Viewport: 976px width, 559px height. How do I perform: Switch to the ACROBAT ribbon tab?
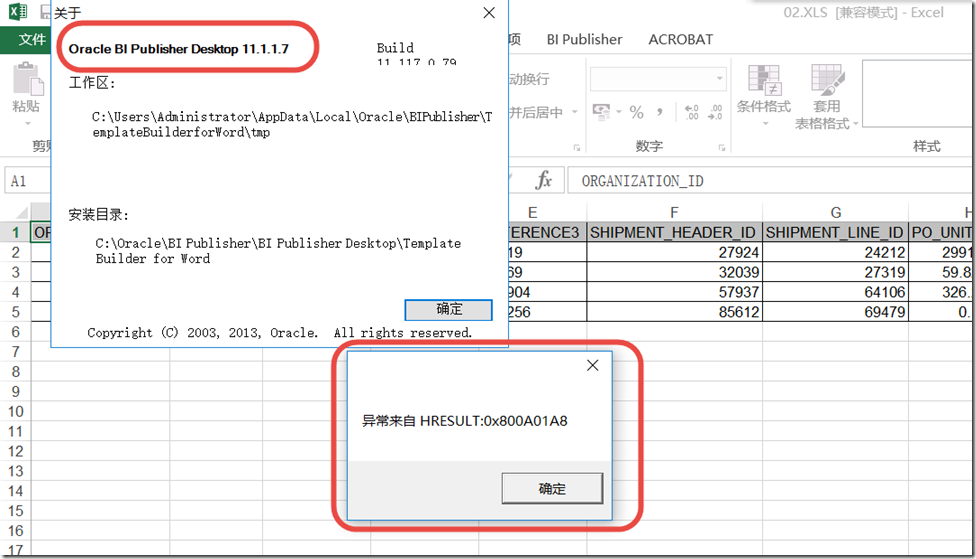click(x=680, y=39)
